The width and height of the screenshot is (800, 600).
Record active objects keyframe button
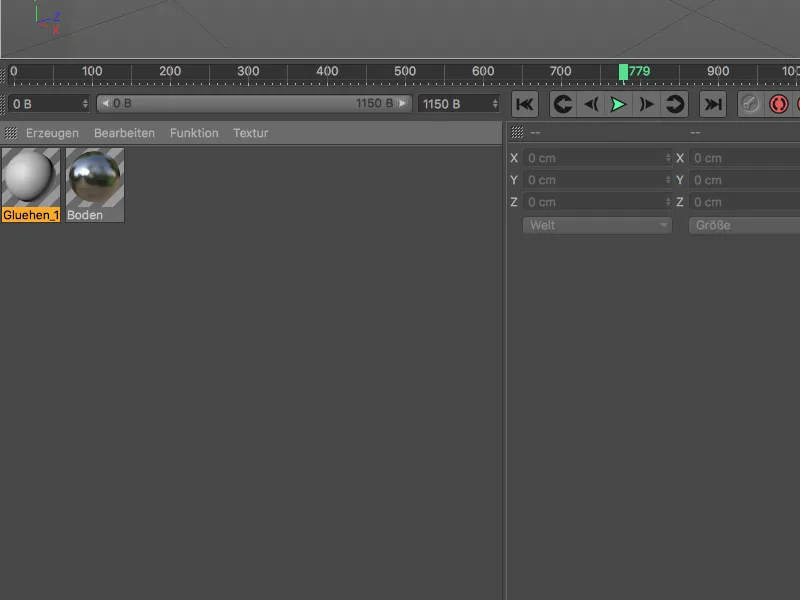coord(751,104)
